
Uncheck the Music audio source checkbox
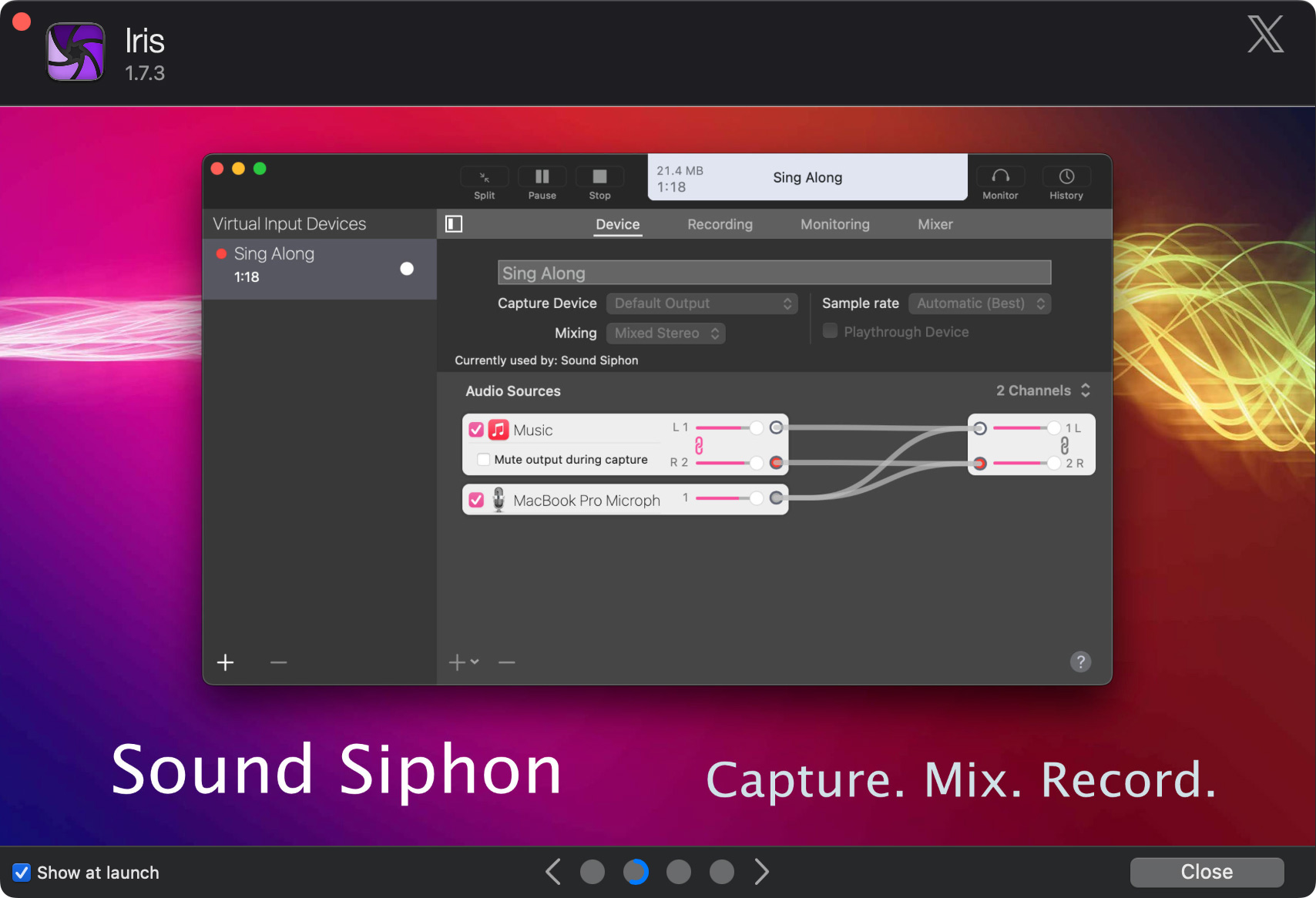click(x=476, y=430)
